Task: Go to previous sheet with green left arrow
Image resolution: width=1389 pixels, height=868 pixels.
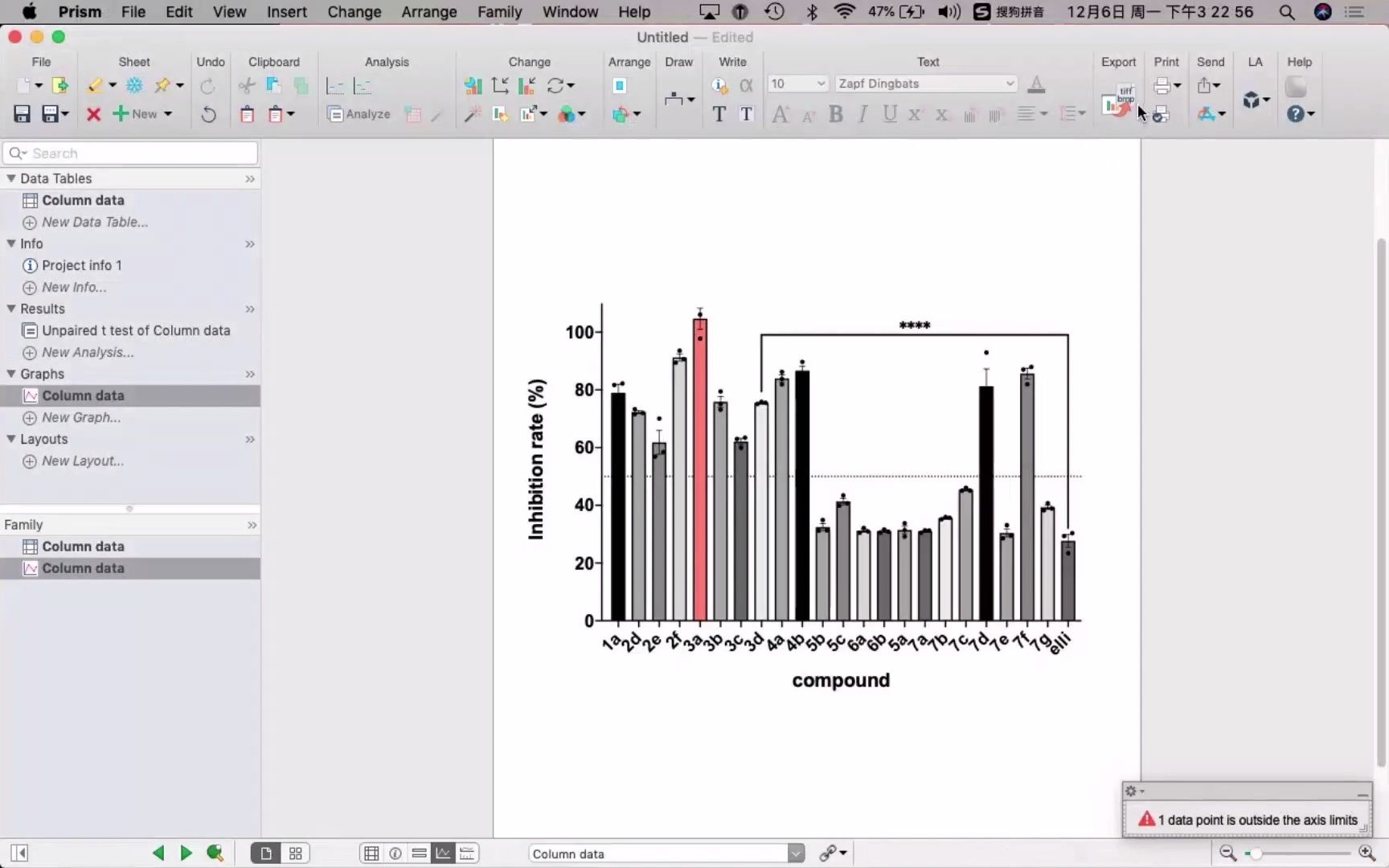Action: 158,853
